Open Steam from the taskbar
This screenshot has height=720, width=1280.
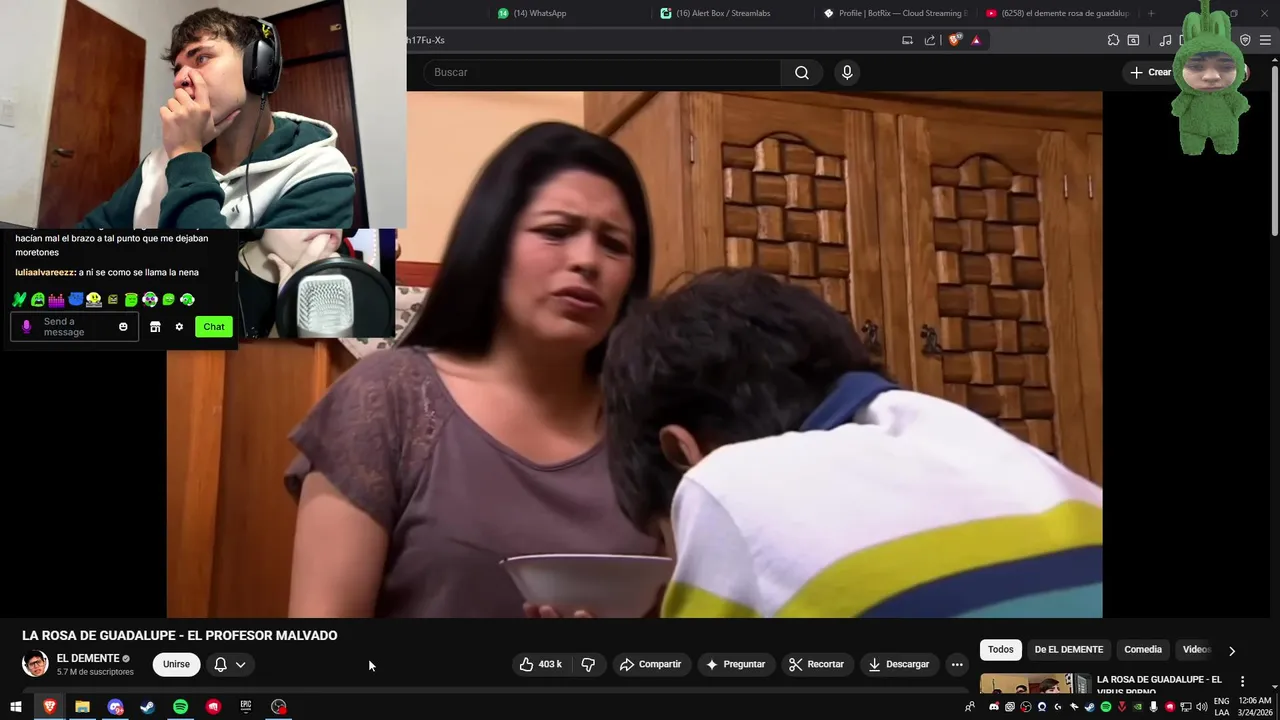pos(147,707)
